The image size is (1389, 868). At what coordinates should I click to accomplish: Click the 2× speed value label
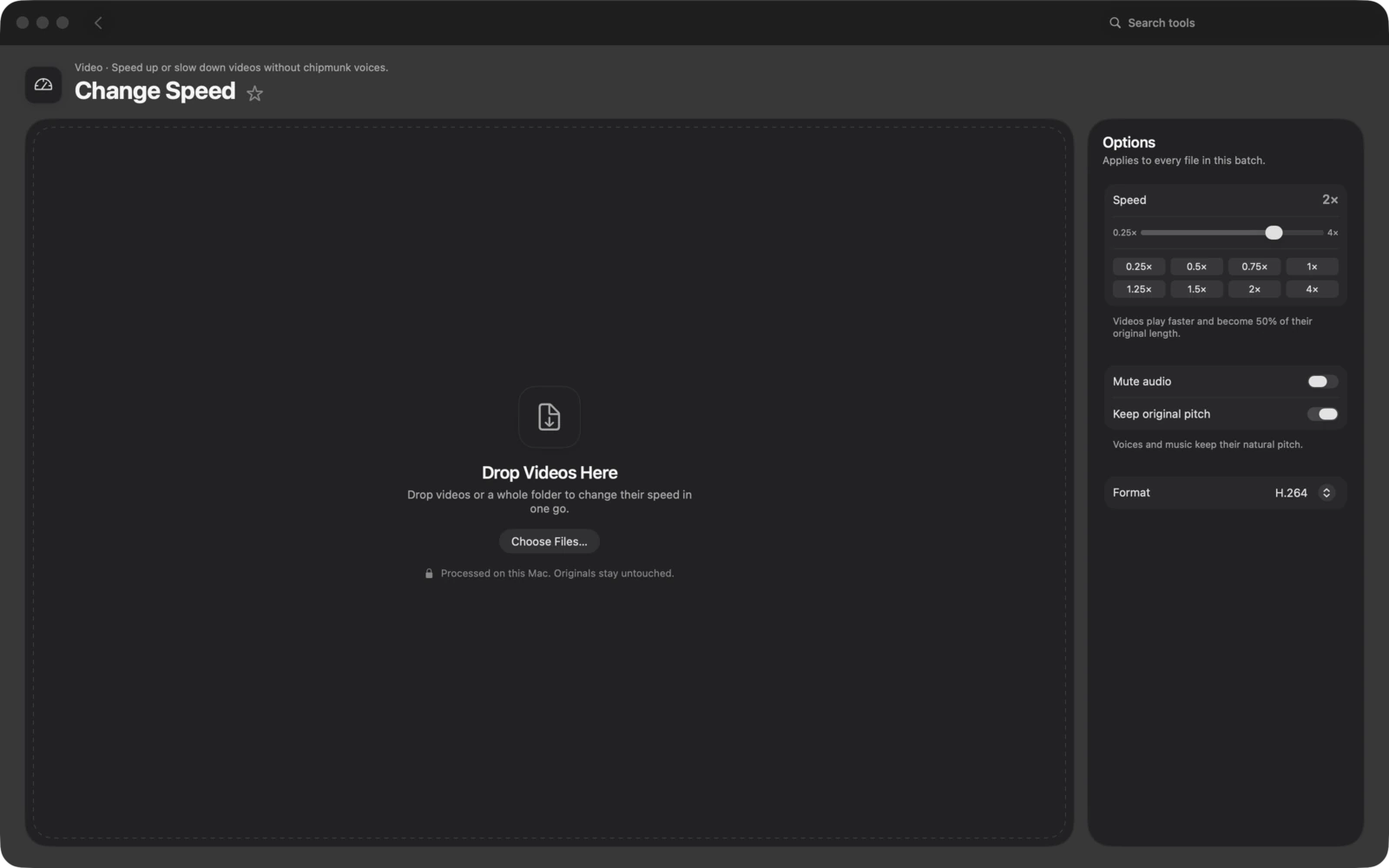[x=1330, y=200]
